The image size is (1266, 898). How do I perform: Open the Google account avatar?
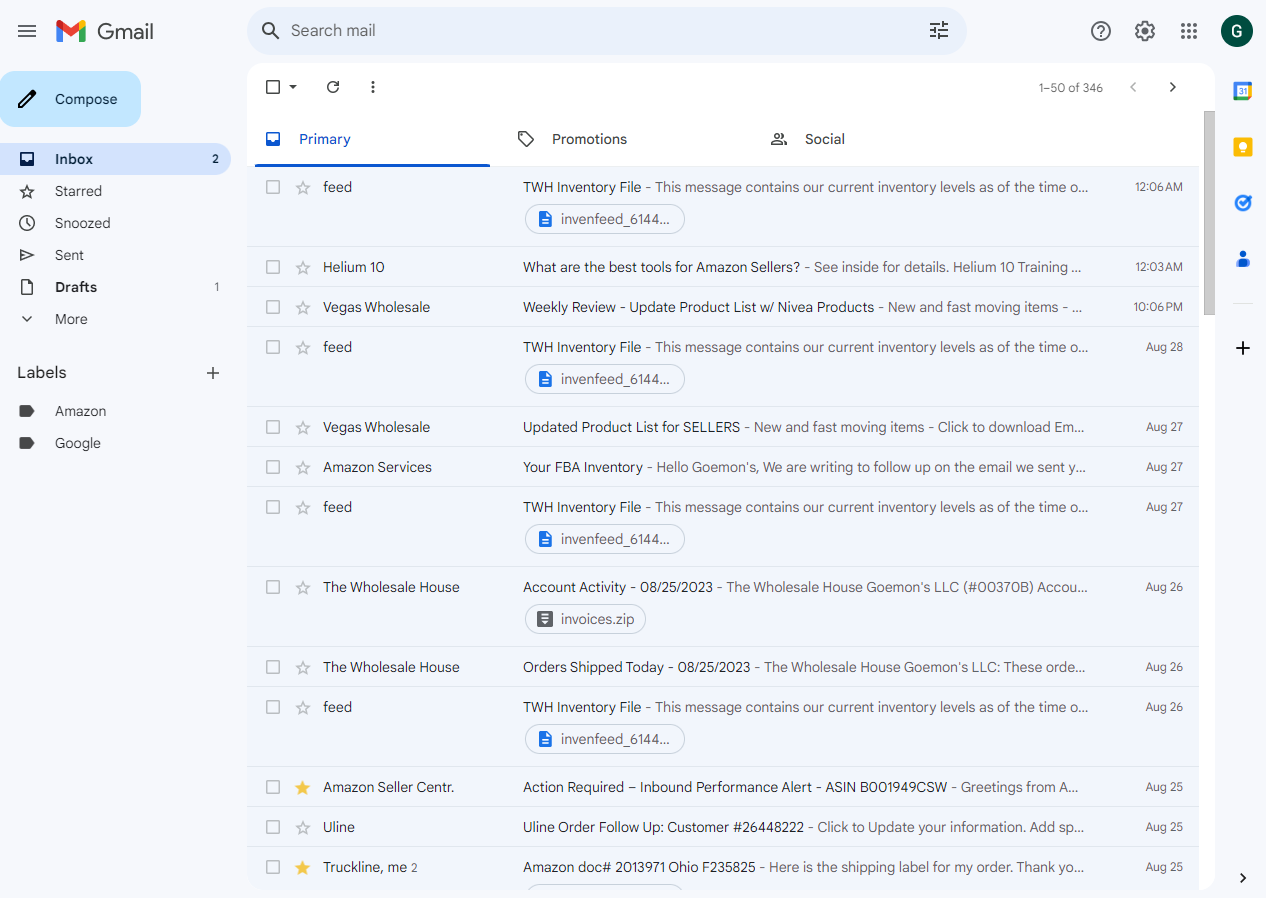coord(1237,31)
